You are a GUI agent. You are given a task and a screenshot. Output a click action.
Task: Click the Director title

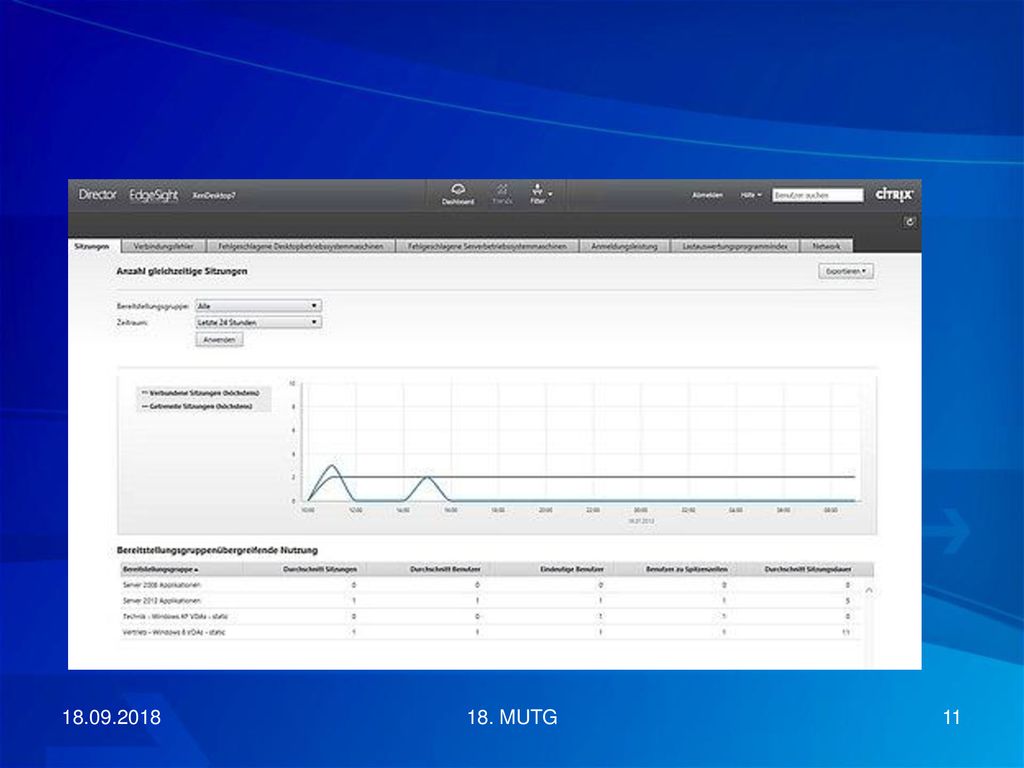97,195
